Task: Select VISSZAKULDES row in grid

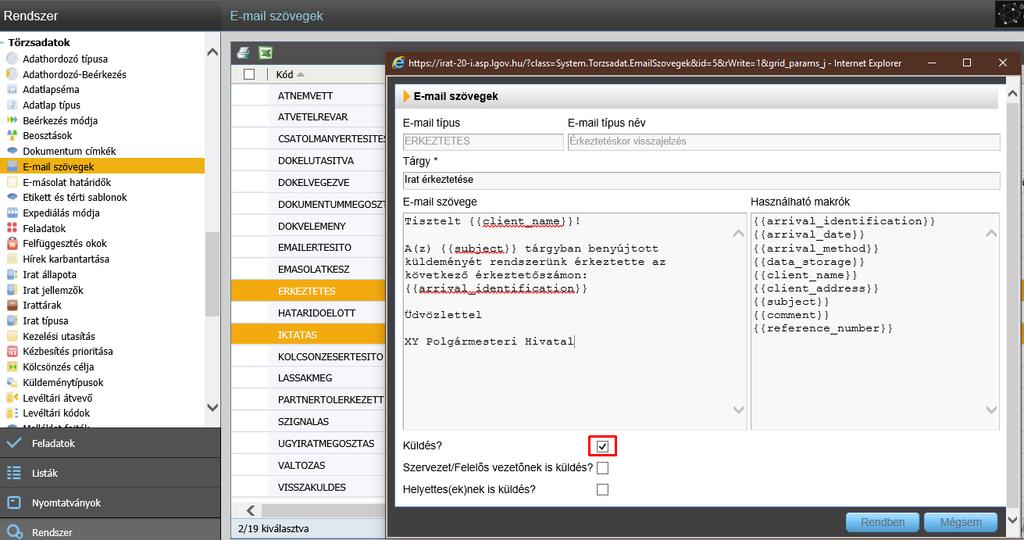Action: pos(308,487)
